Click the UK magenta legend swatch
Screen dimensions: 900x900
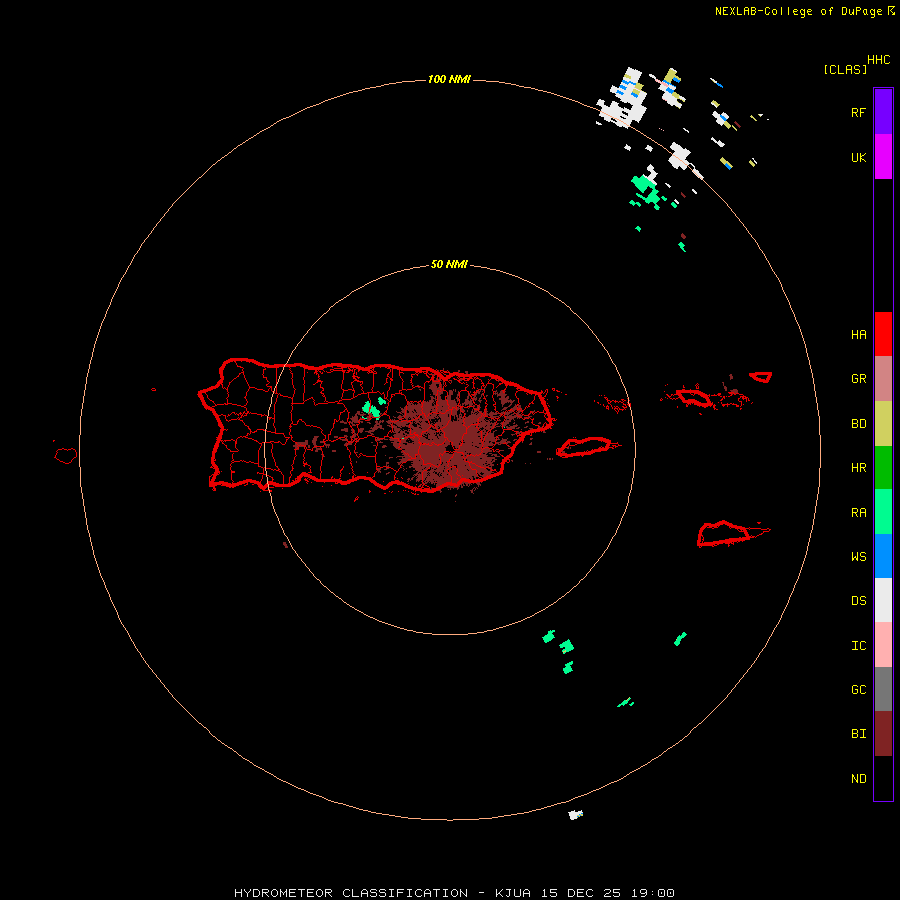tap(883, 157)
